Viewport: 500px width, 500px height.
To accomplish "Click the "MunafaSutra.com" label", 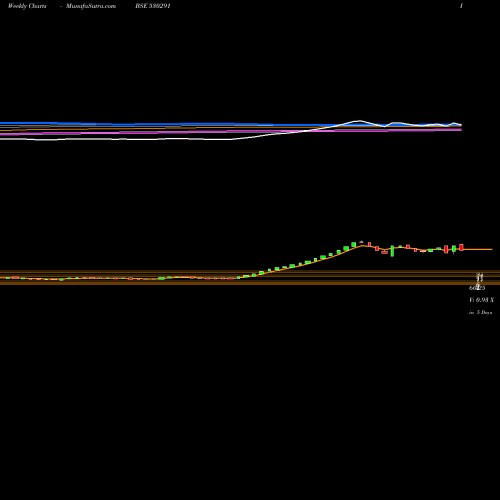I will point(91,6).
